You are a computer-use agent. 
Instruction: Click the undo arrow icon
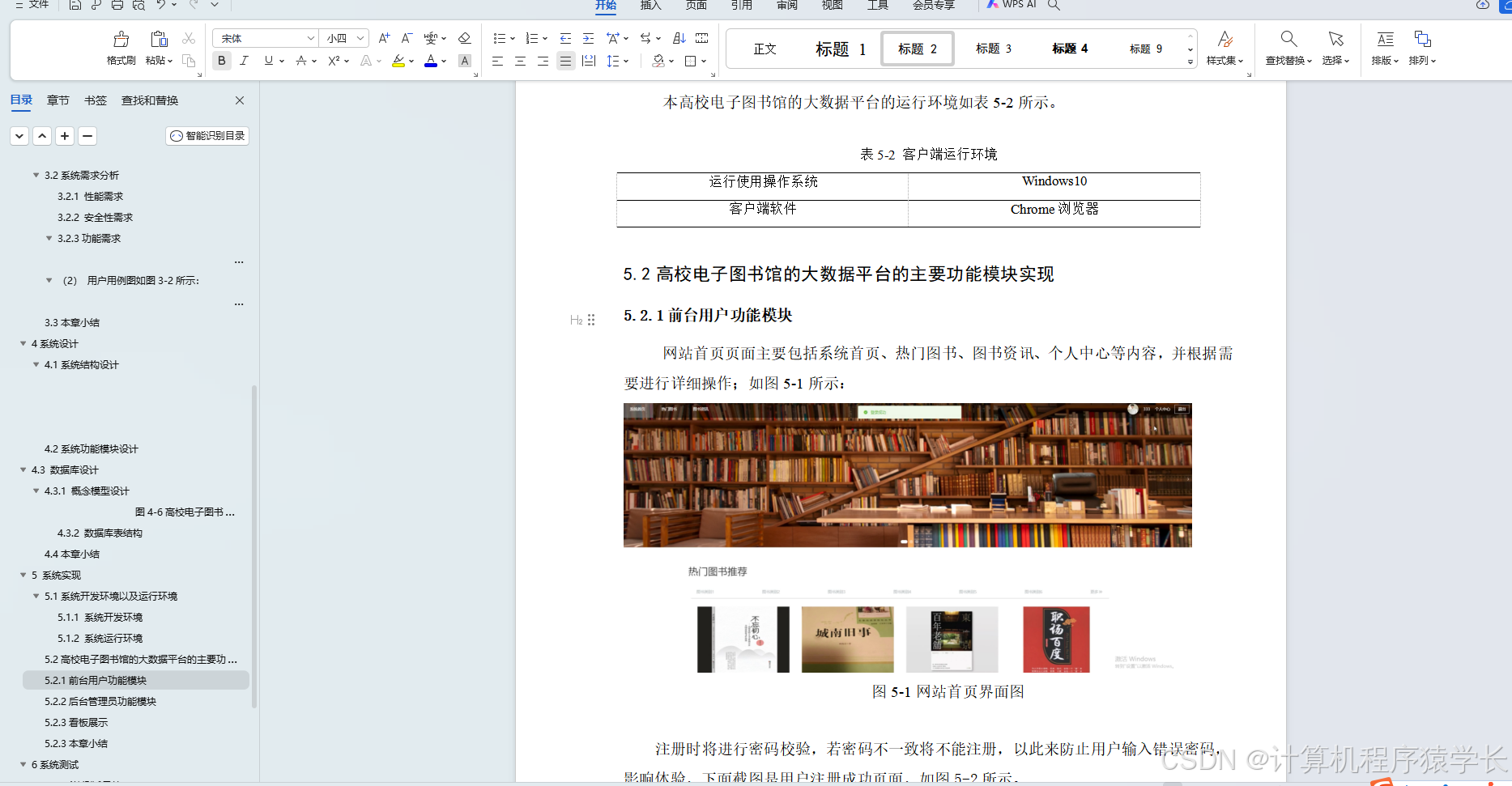161,5
